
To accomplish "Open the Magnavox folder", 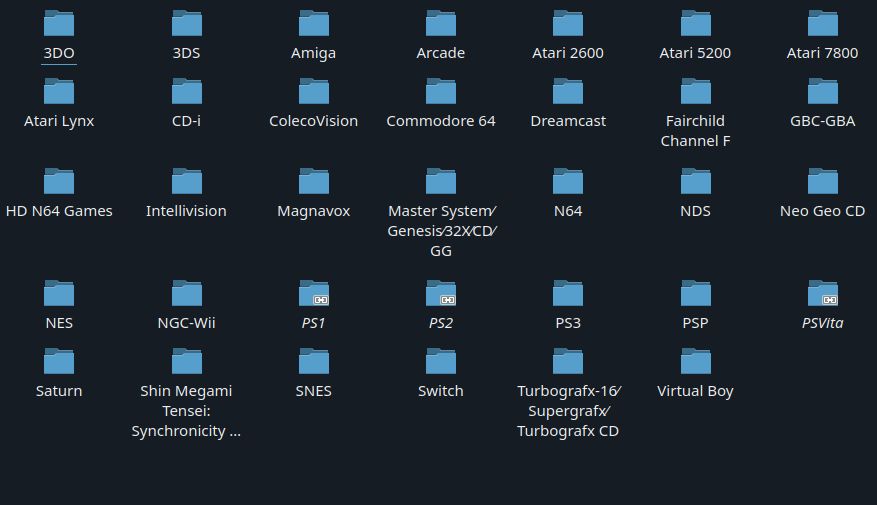I will coord(313,182).
